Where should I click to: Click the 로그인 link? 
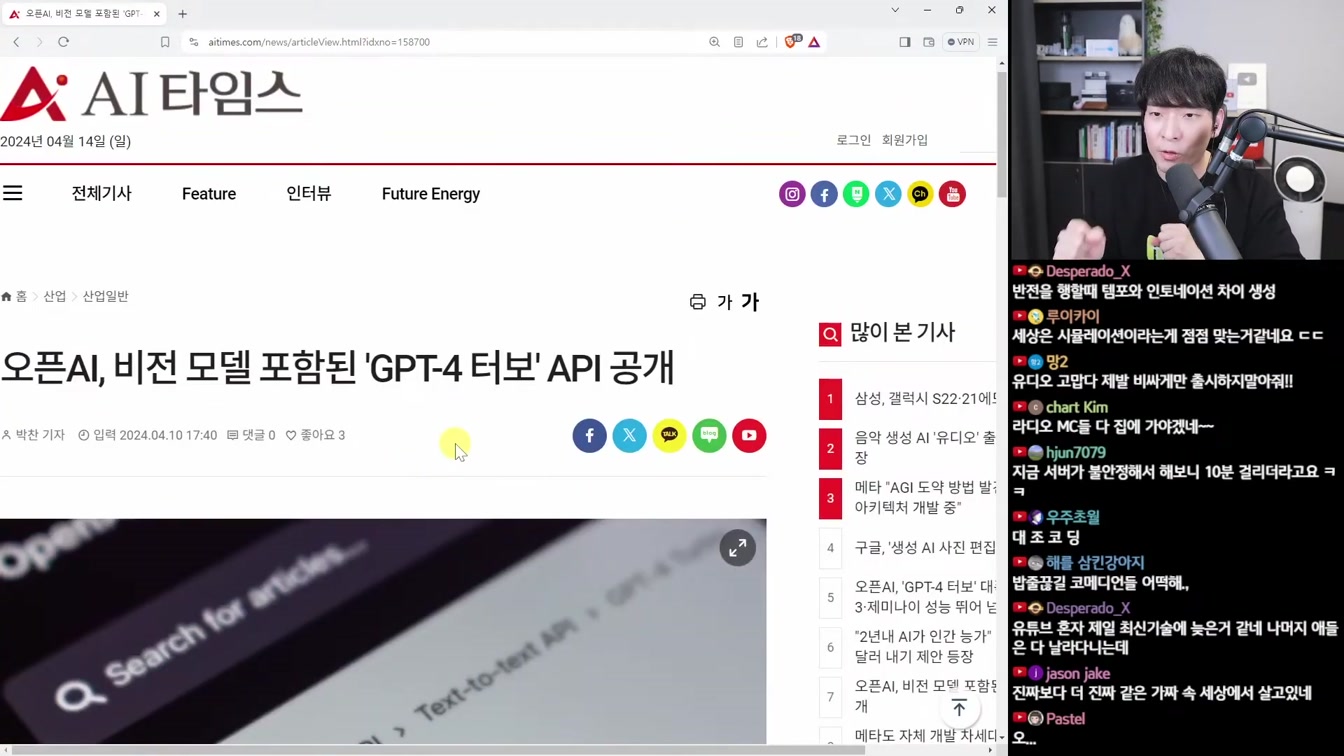tap(854, 140)
